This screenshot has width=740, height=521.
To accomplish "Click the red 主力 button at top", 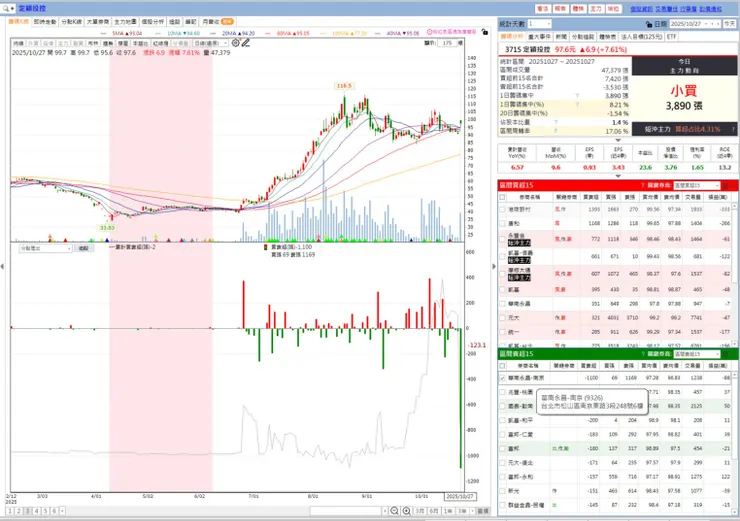I will click(596, 8).
